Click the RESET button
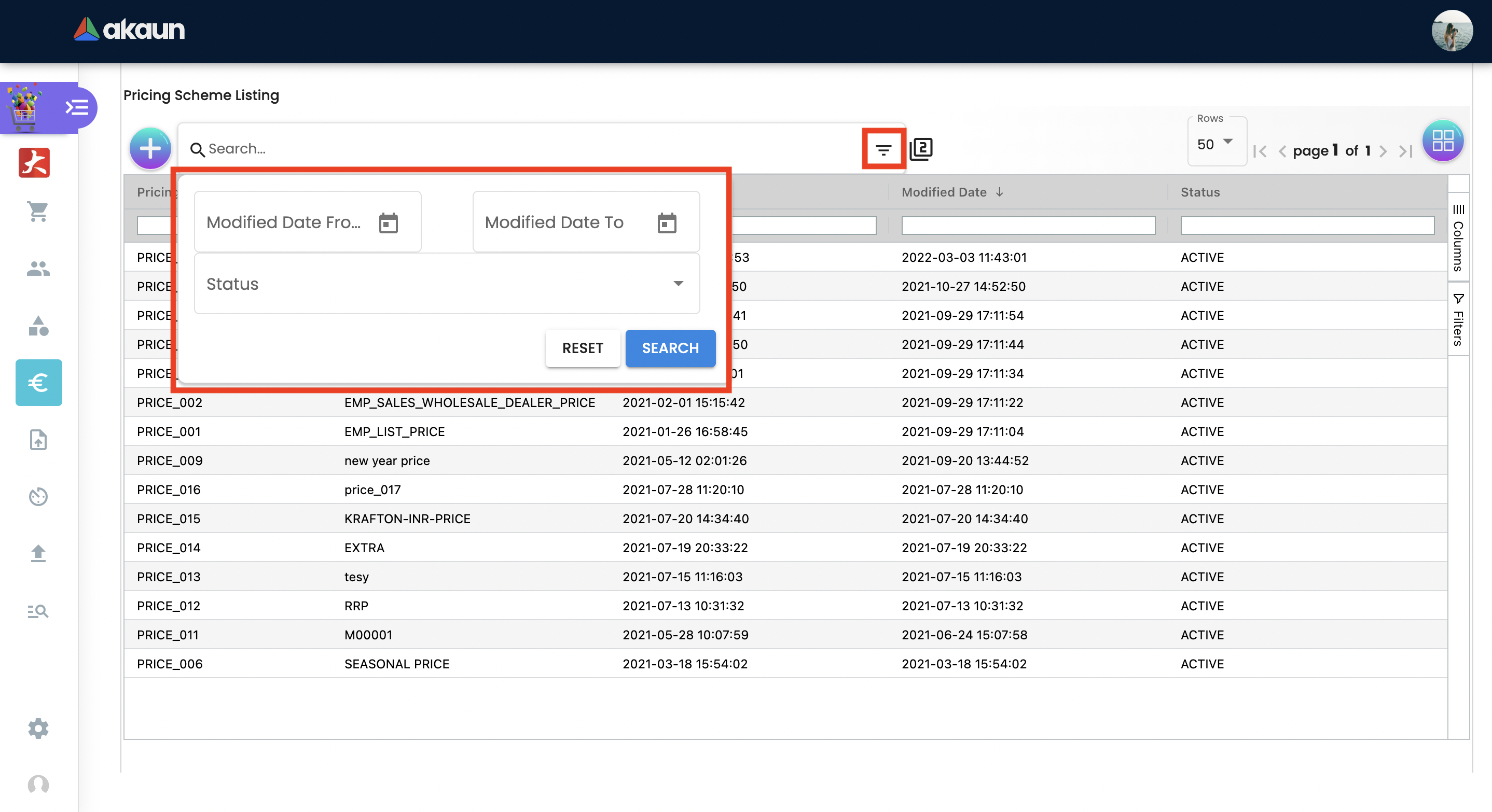Image resolution: width=1492 pixels, height=812 pixels. [x=582, y=348]
